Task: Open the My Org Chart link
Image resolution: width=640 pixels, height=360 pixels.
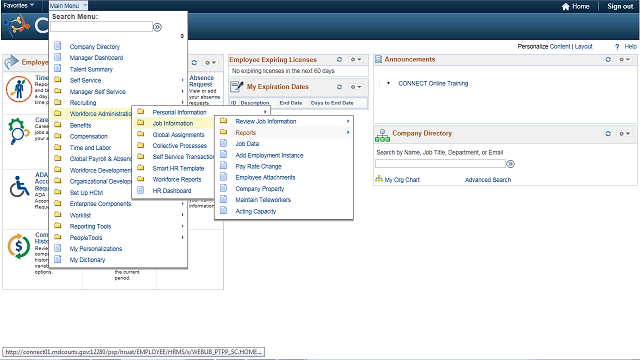Action: [402, 180]
